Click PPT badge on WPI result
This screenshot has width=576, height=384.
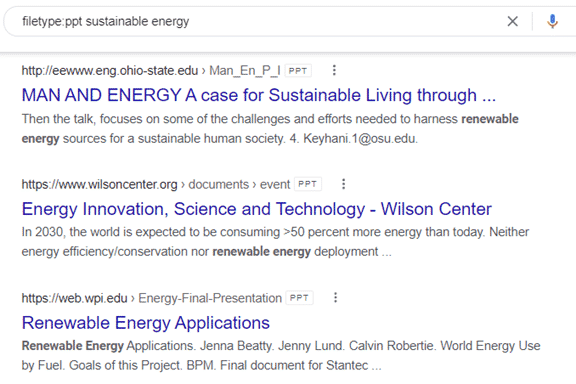click(x=299, y=298)
